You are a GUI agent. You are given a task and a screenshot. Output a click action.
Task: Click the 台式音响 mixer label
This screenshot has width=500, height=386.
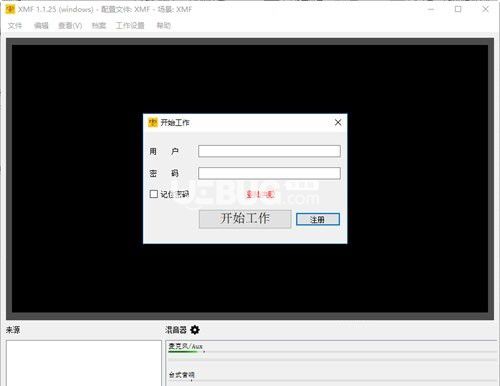click(181, 375)
